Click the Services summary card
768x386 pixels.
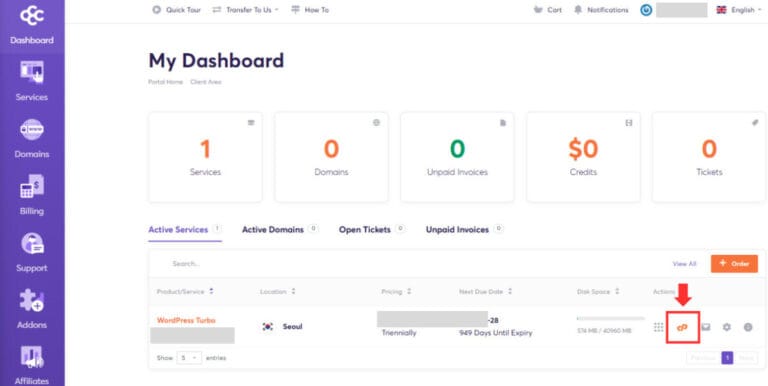tap(205, 157)
